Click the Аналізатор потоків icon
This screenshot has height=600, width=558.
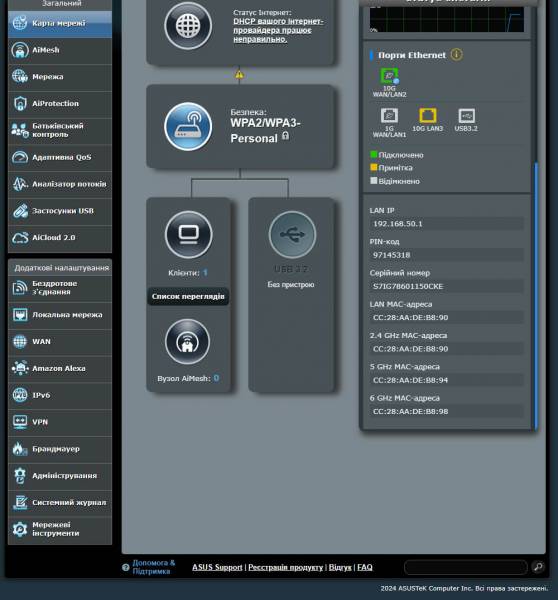[20, 184]
